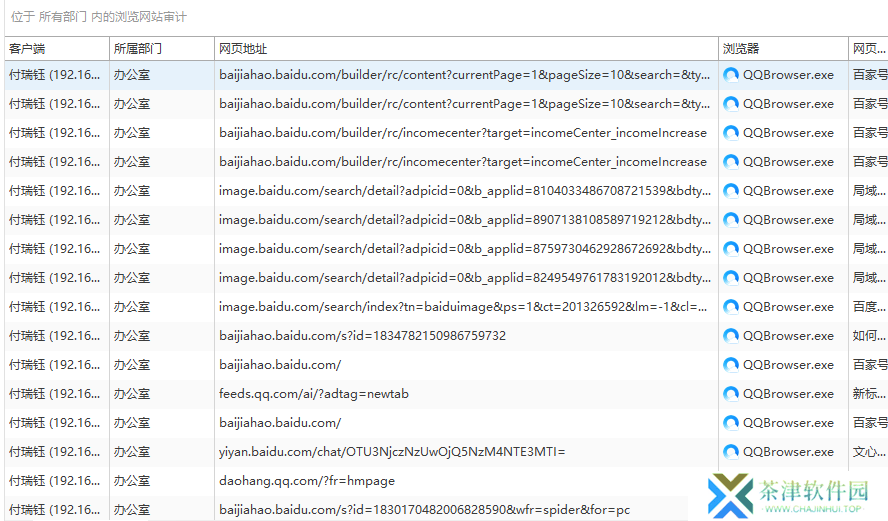Sort by the 浏览器 column header
Viewport: 888px width, 521px height.
[x=783, y=49]
